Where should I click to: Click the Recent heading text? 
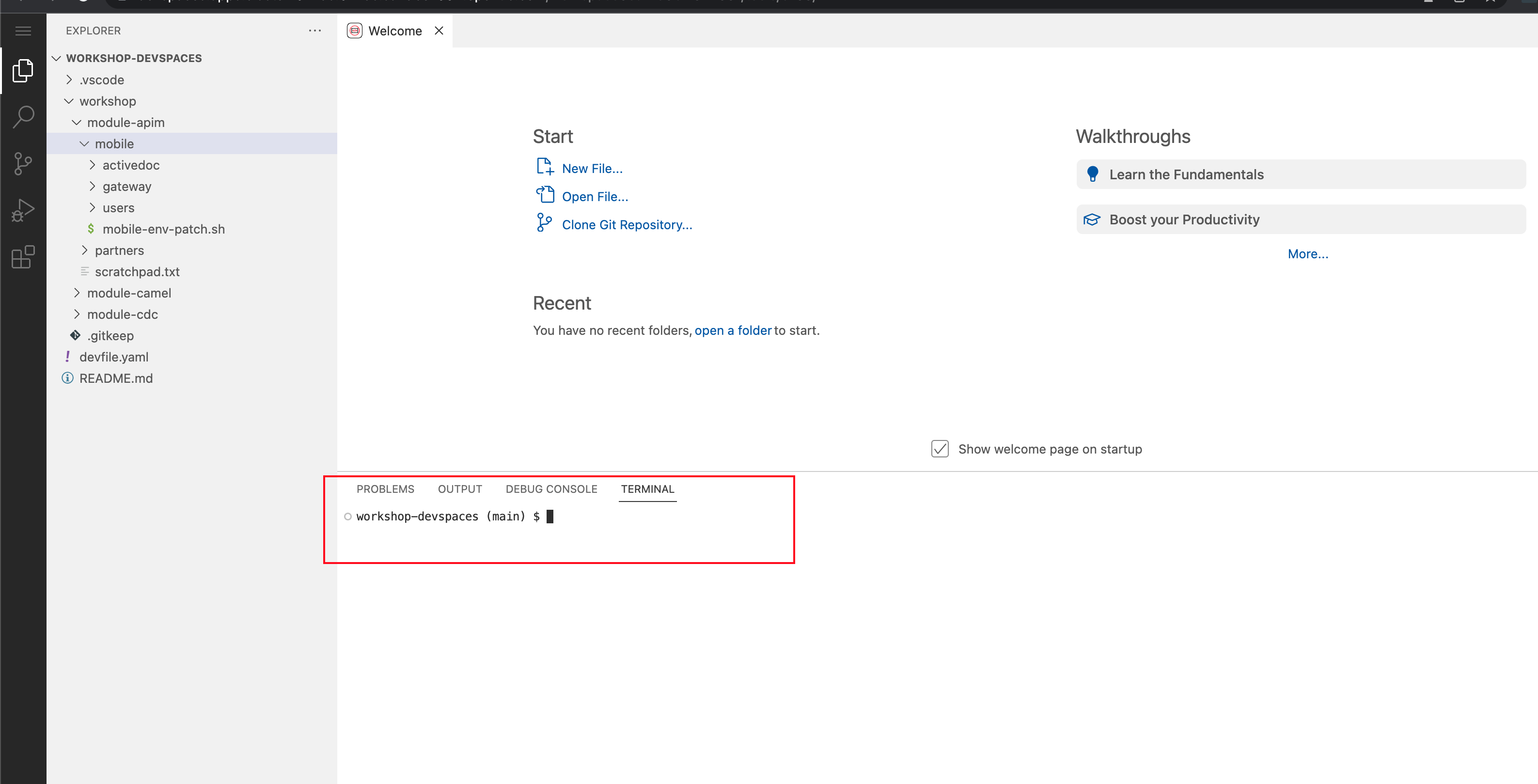[x=562, y=303]
